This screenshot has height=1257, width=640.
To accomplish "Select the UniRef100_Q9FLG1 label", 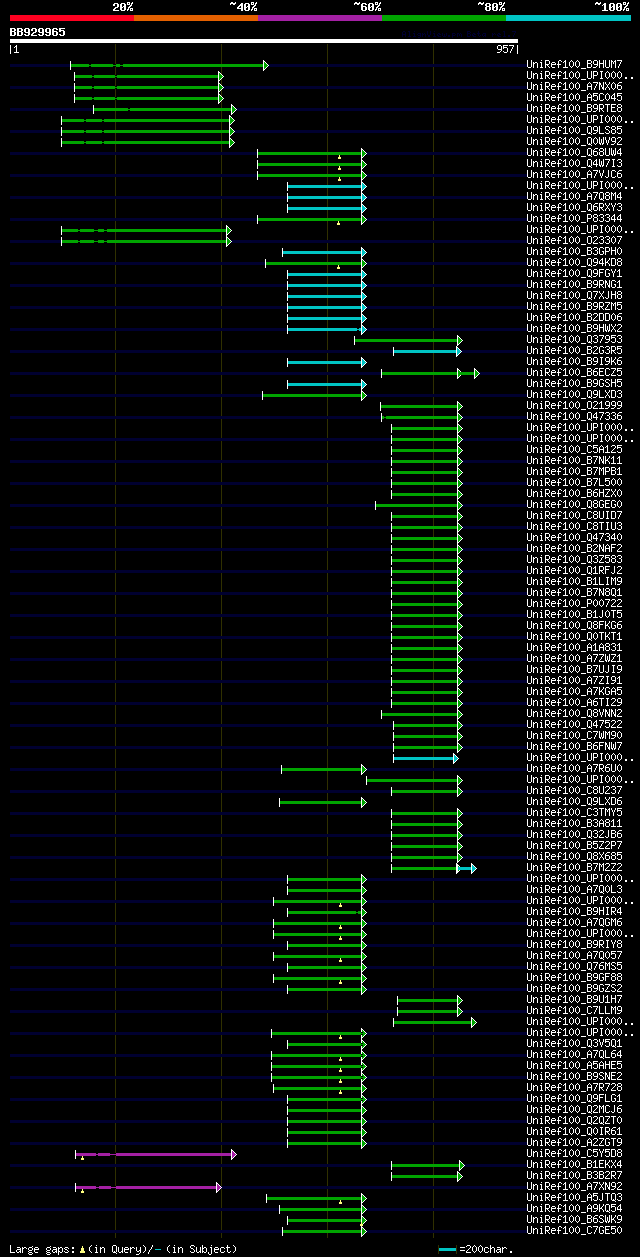I will [574, 1099].
